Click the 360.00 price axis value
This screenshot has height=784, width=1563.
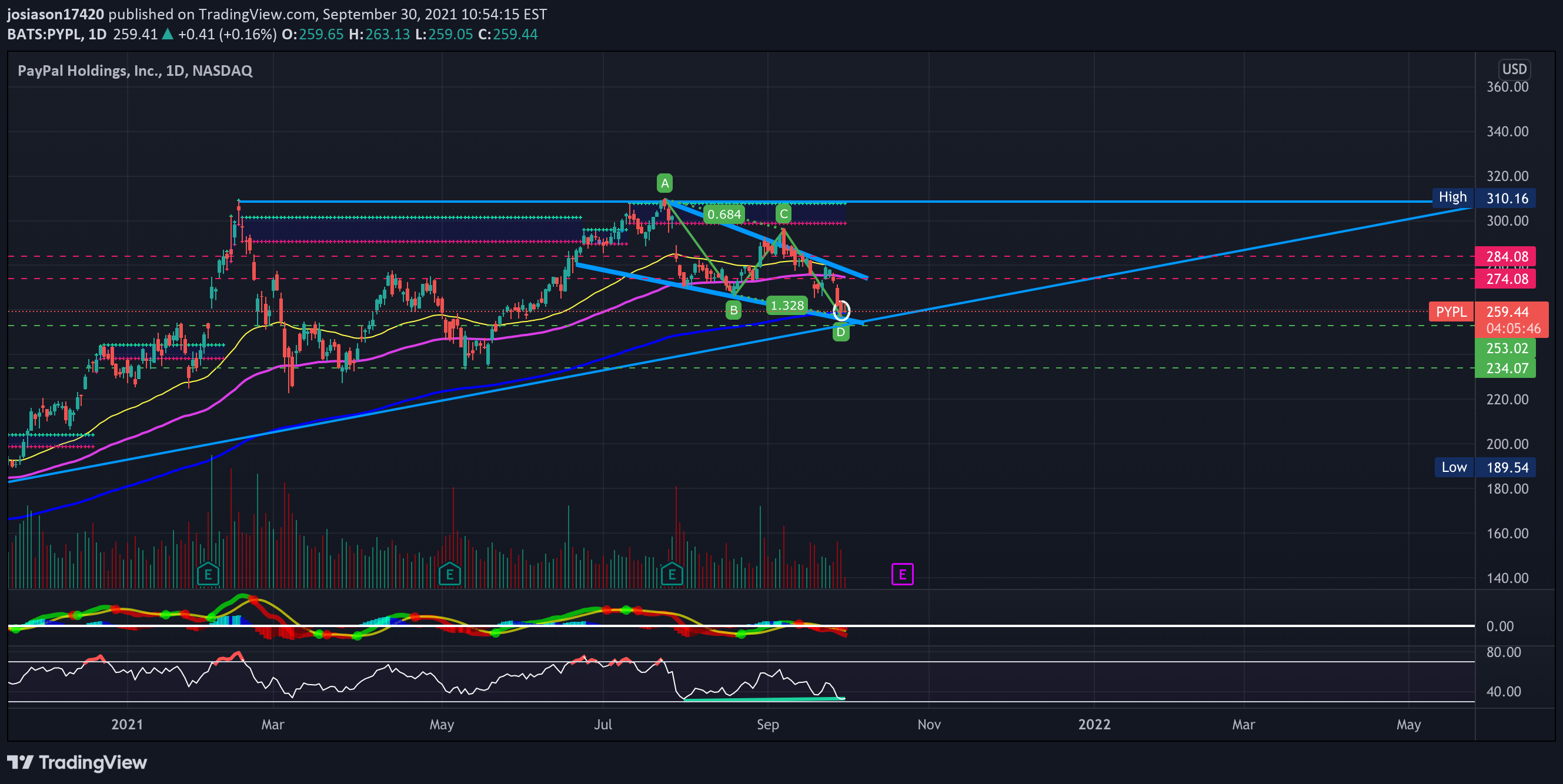click(x=1507, y=87)
